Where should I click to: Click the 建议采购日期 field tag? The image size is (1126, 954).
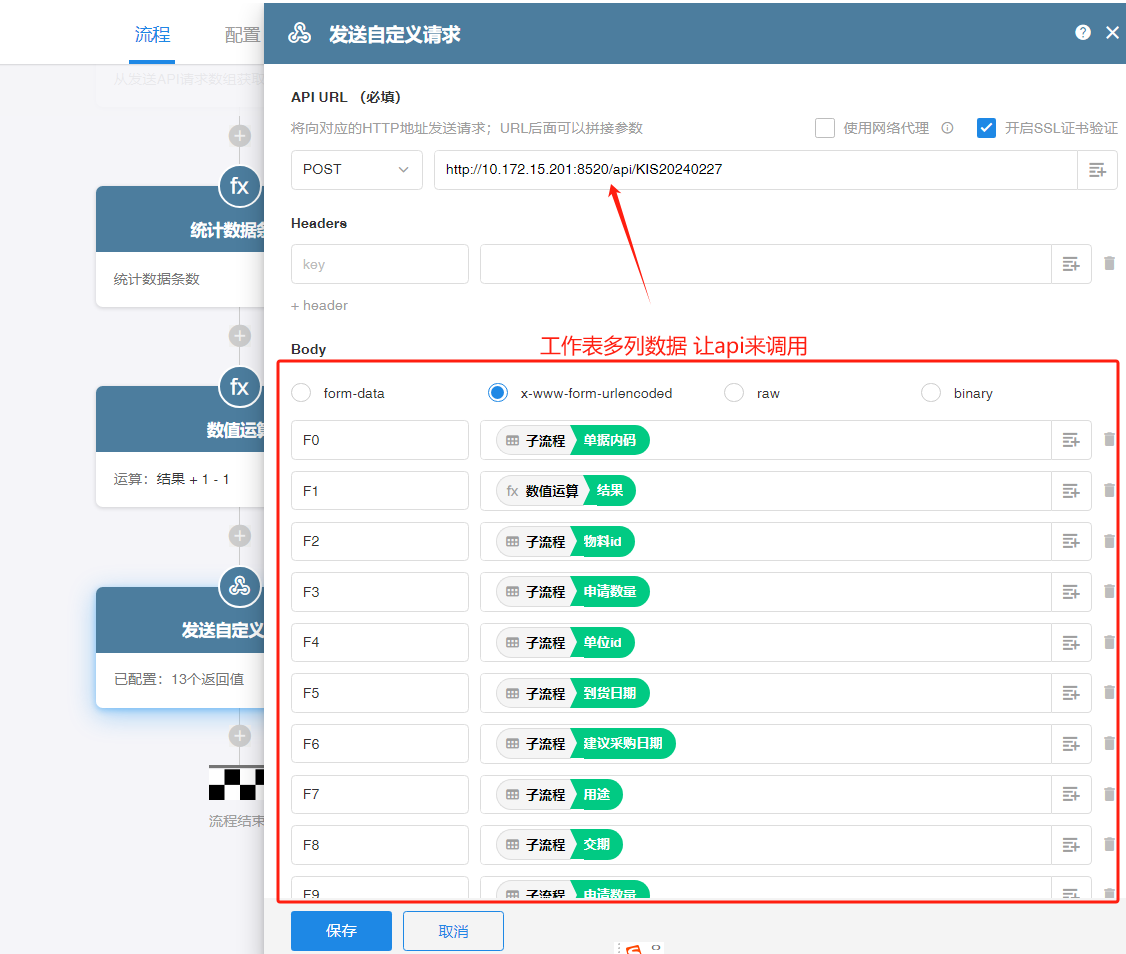point(623,744)
